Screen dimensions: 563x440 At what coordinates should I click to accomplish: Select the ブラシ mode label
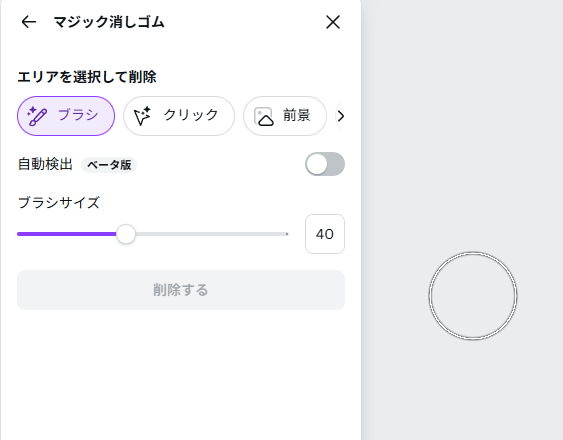coord(78,115)
